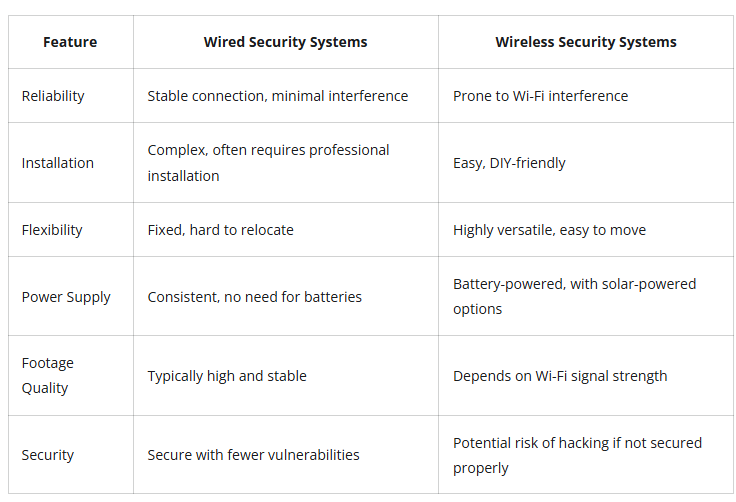
Task: Click "Typically high and stable" text
Action: (x=227, y=376)
